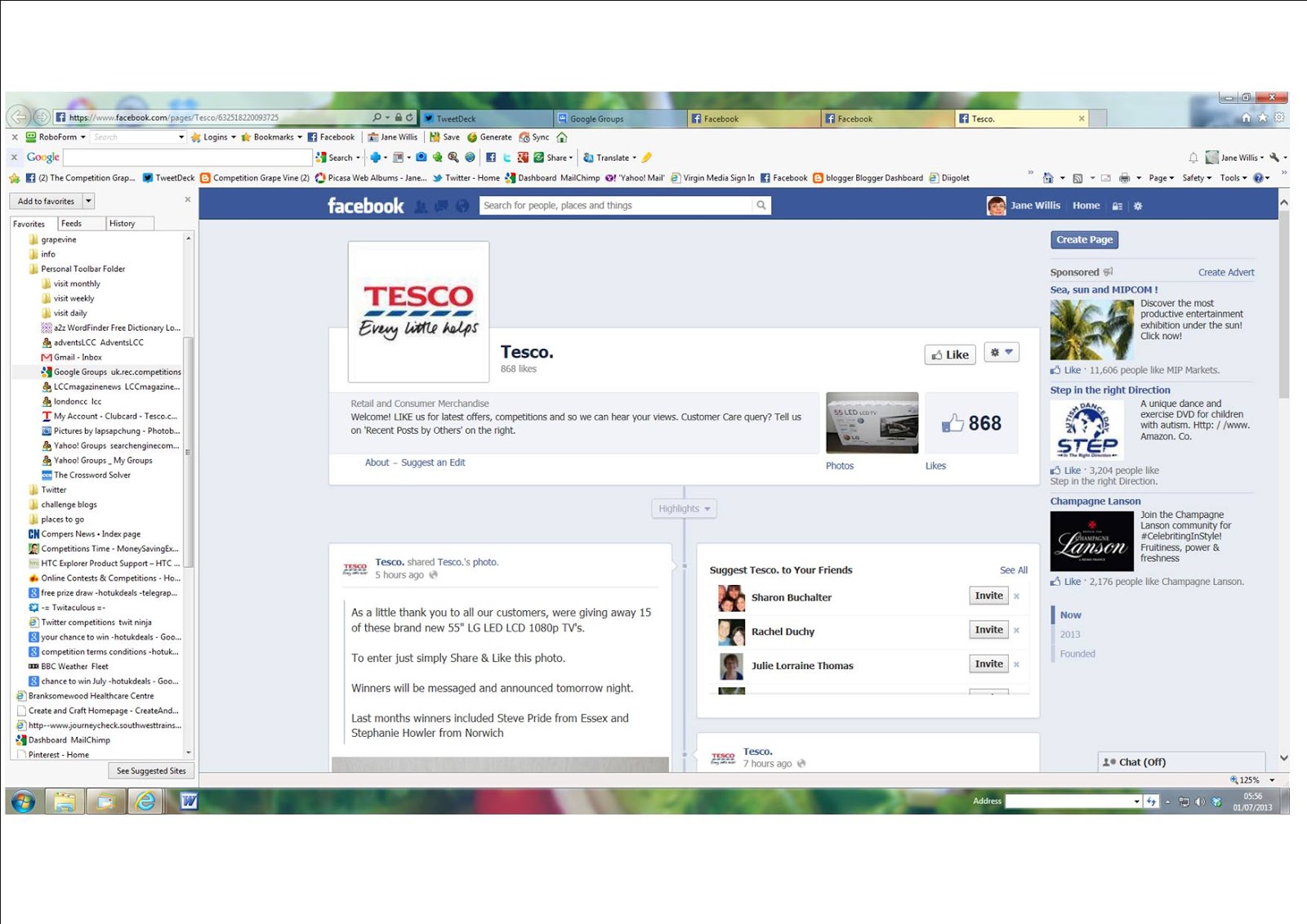This screenshot has width=1307, height=924.
Task: Open Facebook friend requests icon
Action: tap(421, 207)
